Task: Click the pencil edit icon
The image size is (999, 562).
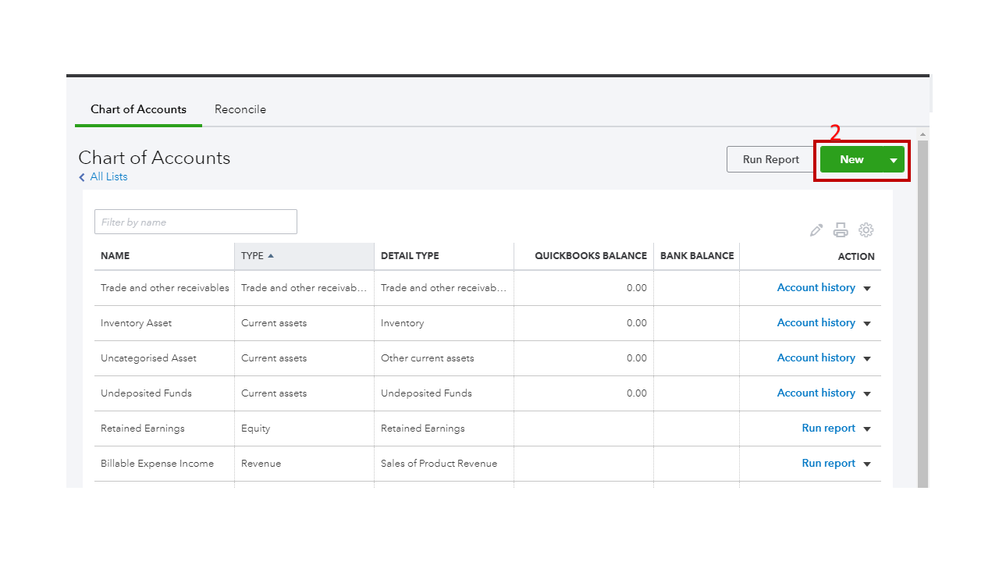Action: (x=816, y=230)
